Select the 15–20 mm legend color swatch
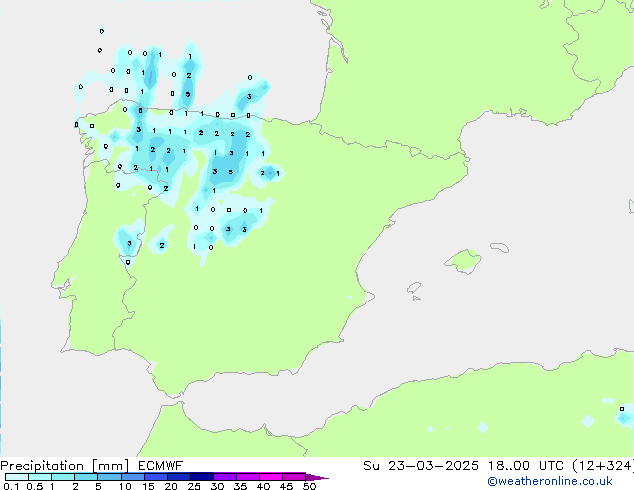This screenshot has height=490, width=634. pos(155,477)
